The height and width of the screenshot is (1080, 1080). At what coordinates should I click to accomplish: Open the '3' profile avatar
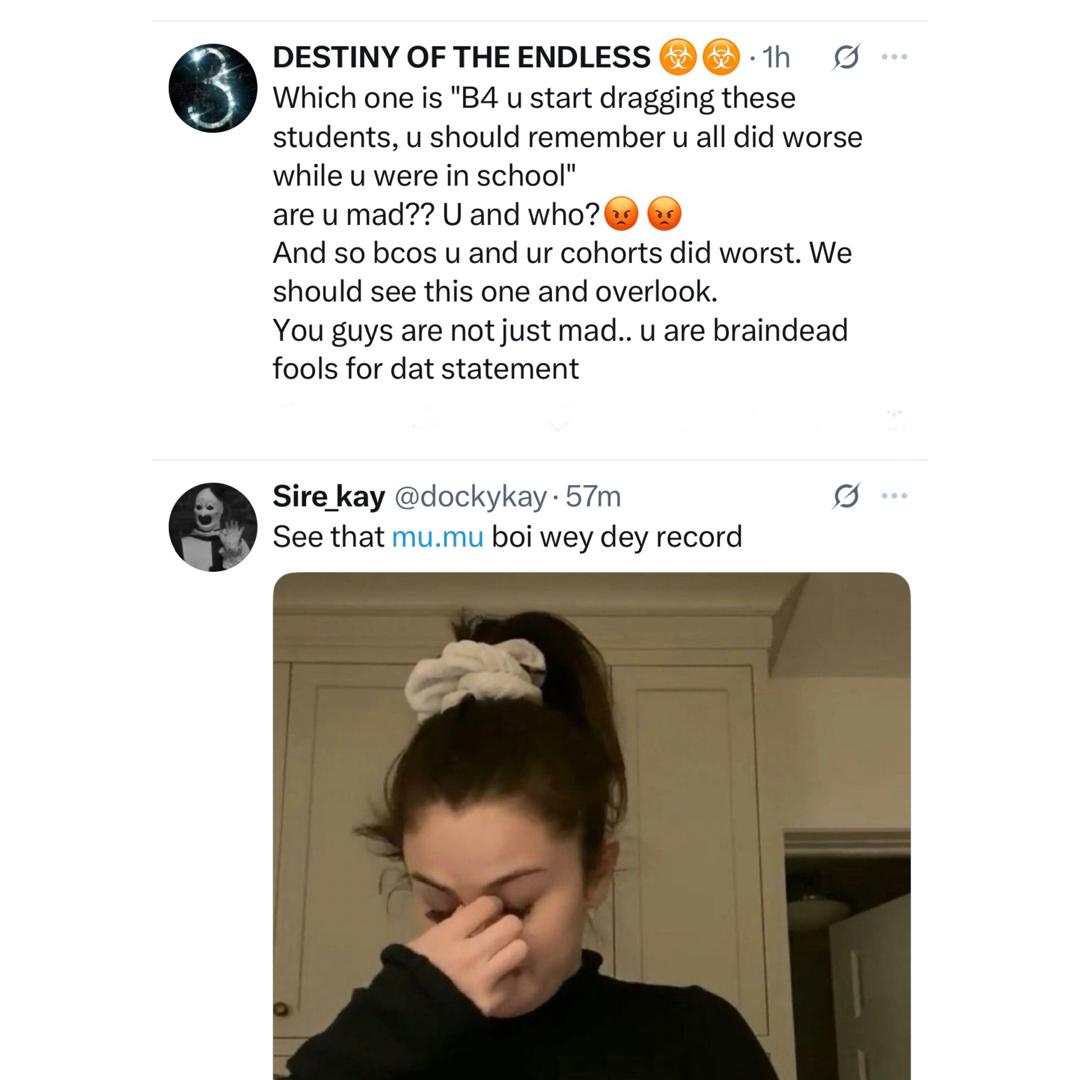213,88
